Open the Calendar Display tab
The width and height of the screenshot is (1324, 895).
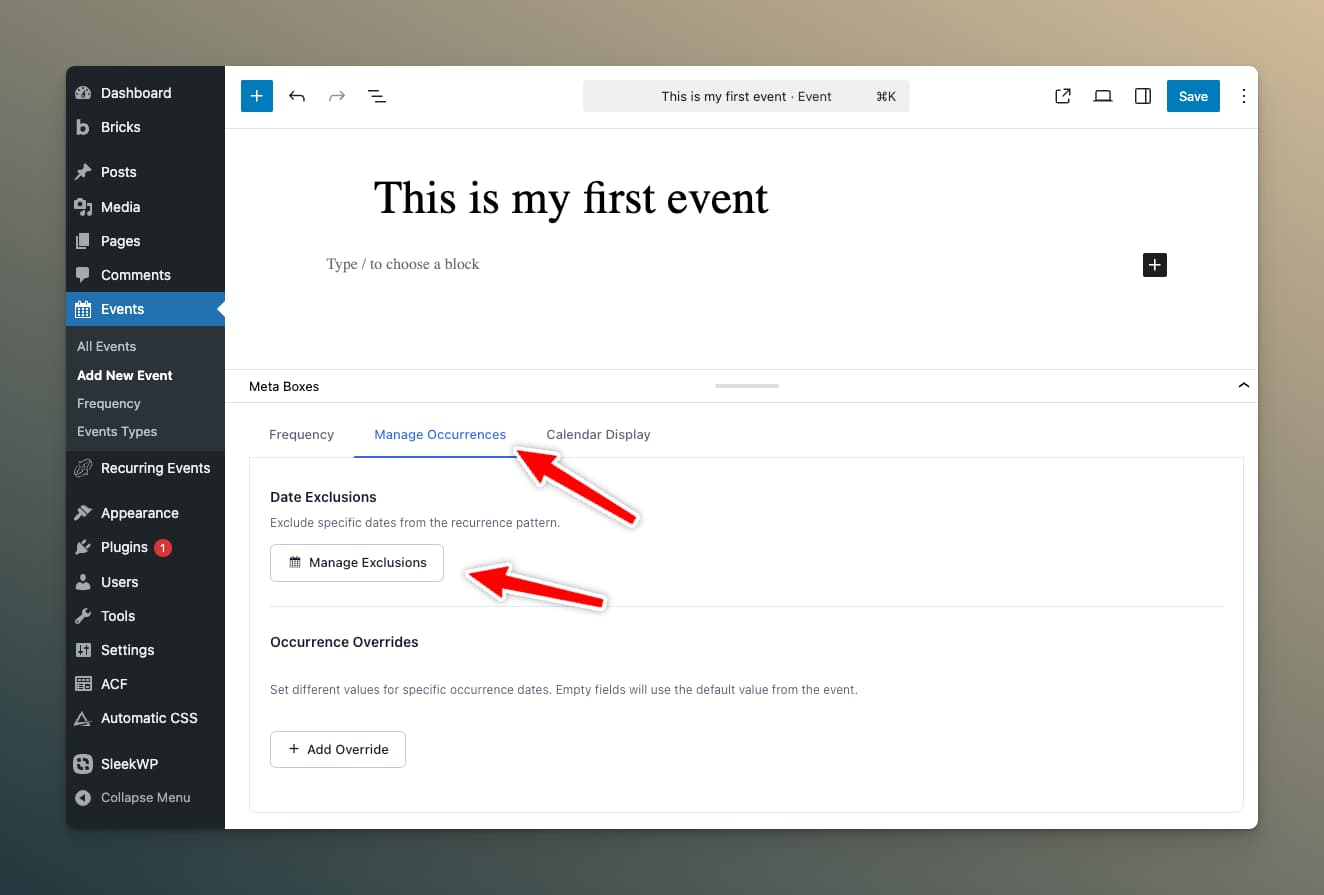point(598,434)
